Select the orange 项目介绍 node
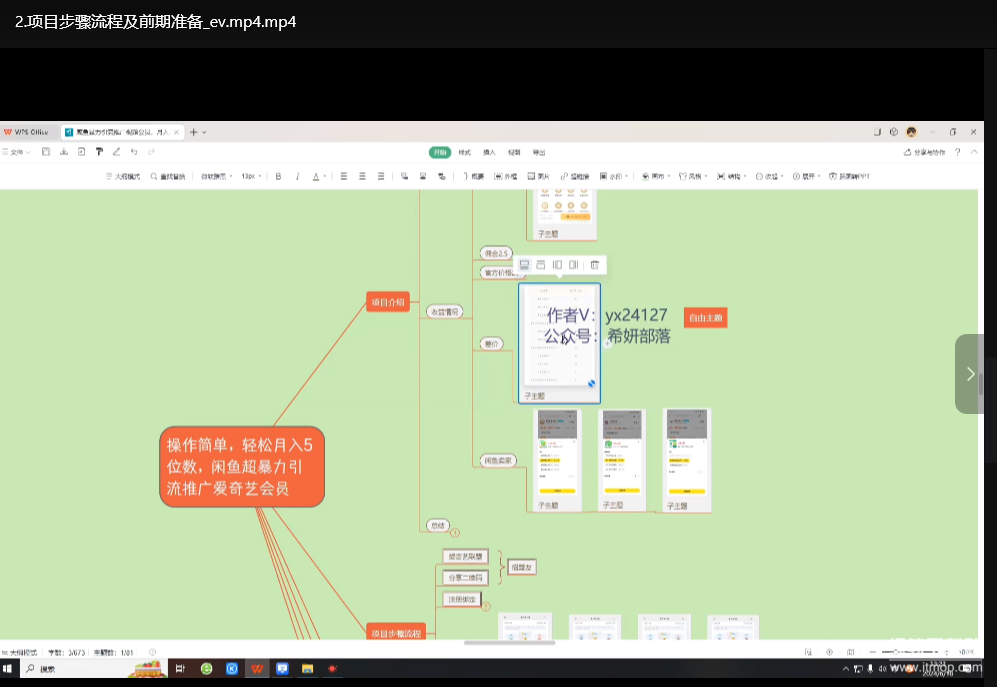The width and height of the screenshot is (997, 687). click(x=388, y=302)
